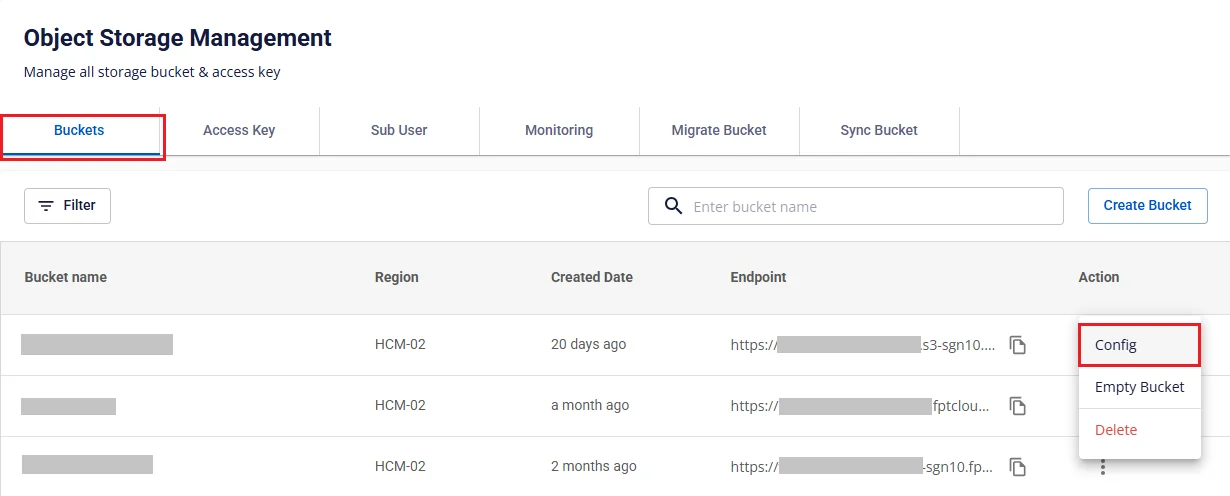
Task: Click the Create Bucket button
Action: coord(1148,206)
